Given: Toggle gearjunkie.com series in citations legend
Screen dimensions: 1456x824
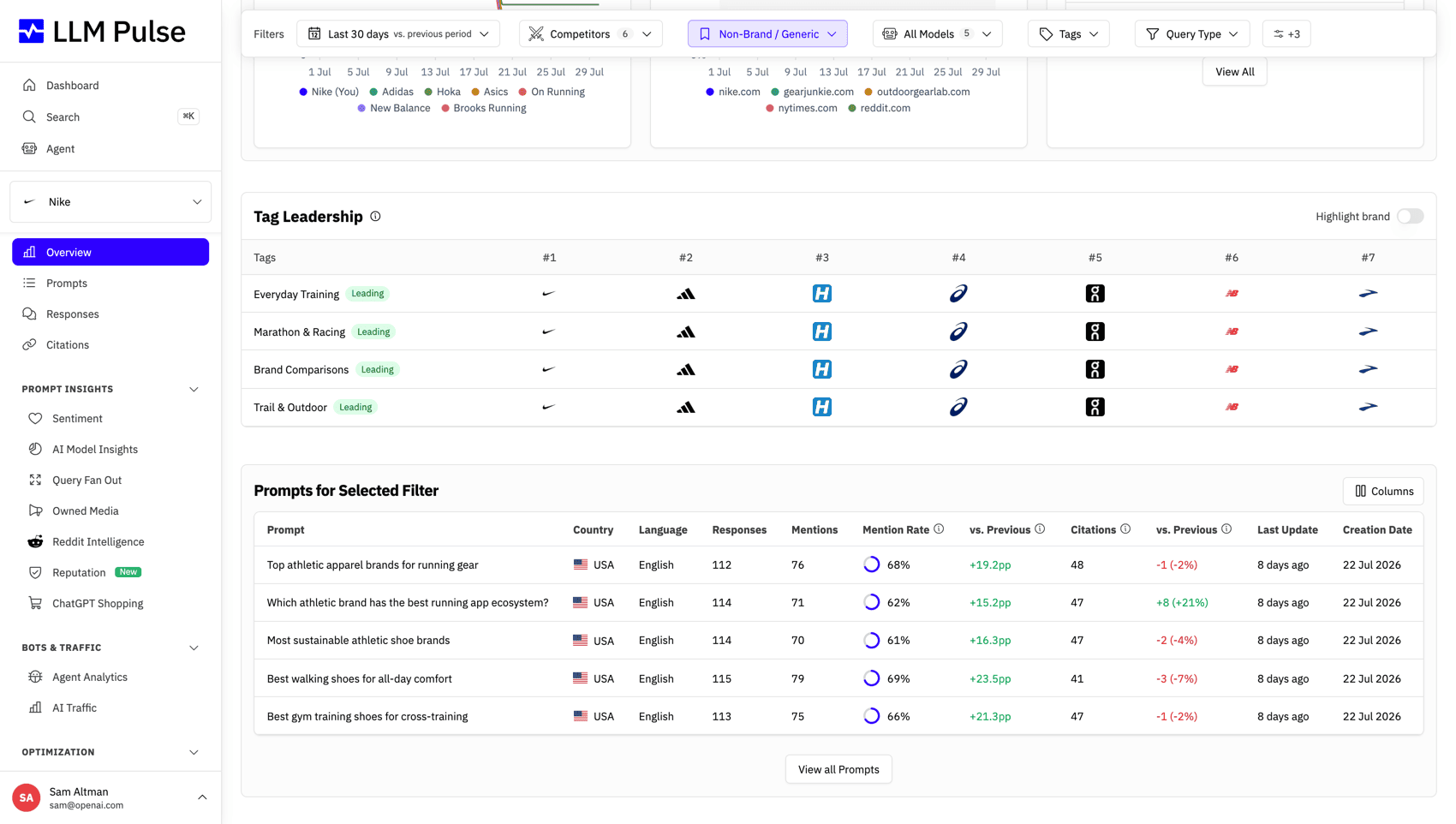Looking at the screenshot, I should point(812,92).
